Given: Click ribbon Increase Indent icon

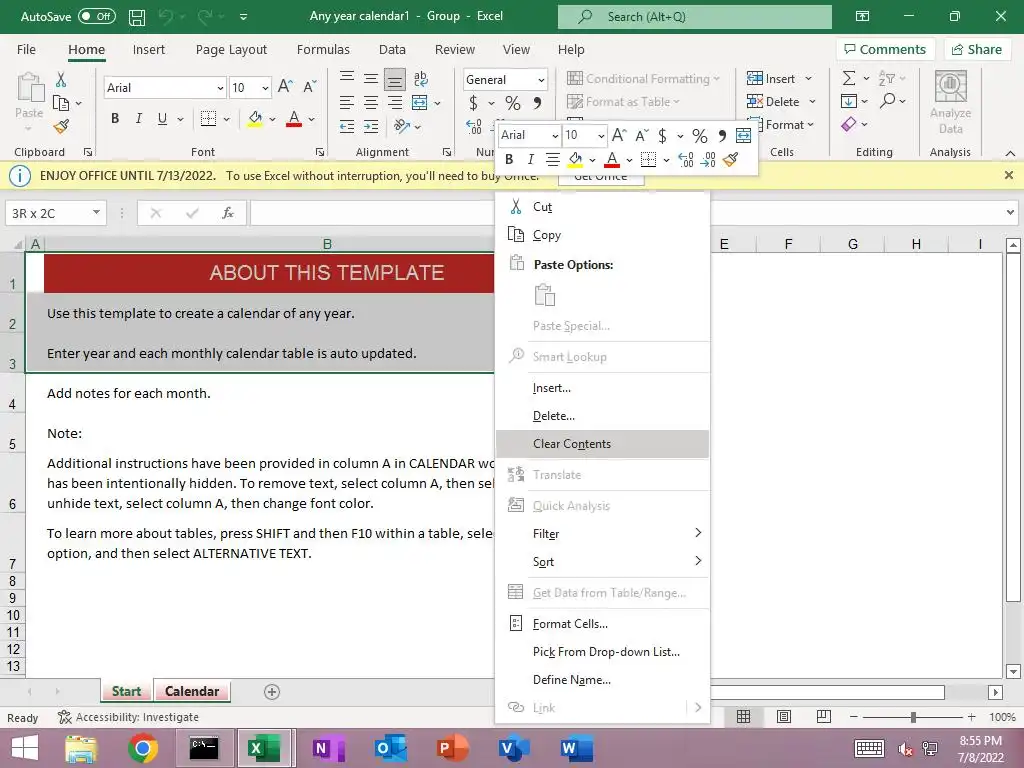Looking at the screenshot, I should (x=371, y=127).
